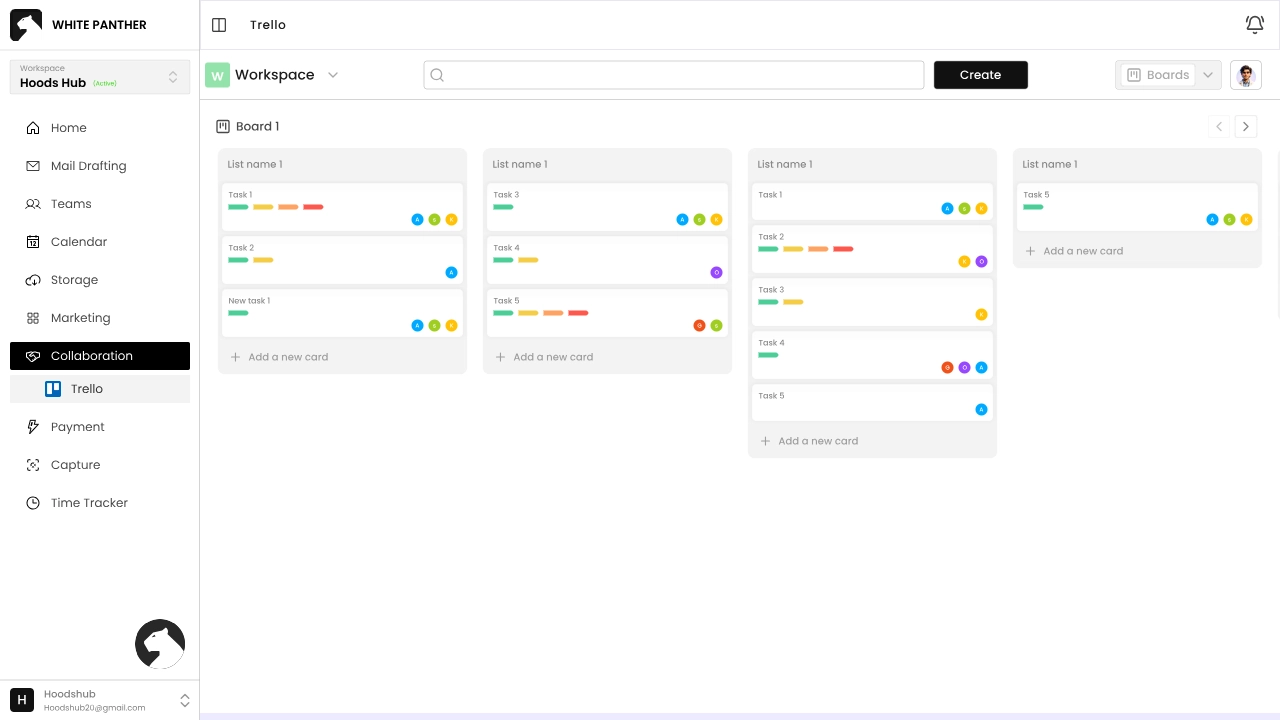Expand the Hoodshub account switcher
The width and height of the screenshot is (1280, 720).
[x=184, y=700]
